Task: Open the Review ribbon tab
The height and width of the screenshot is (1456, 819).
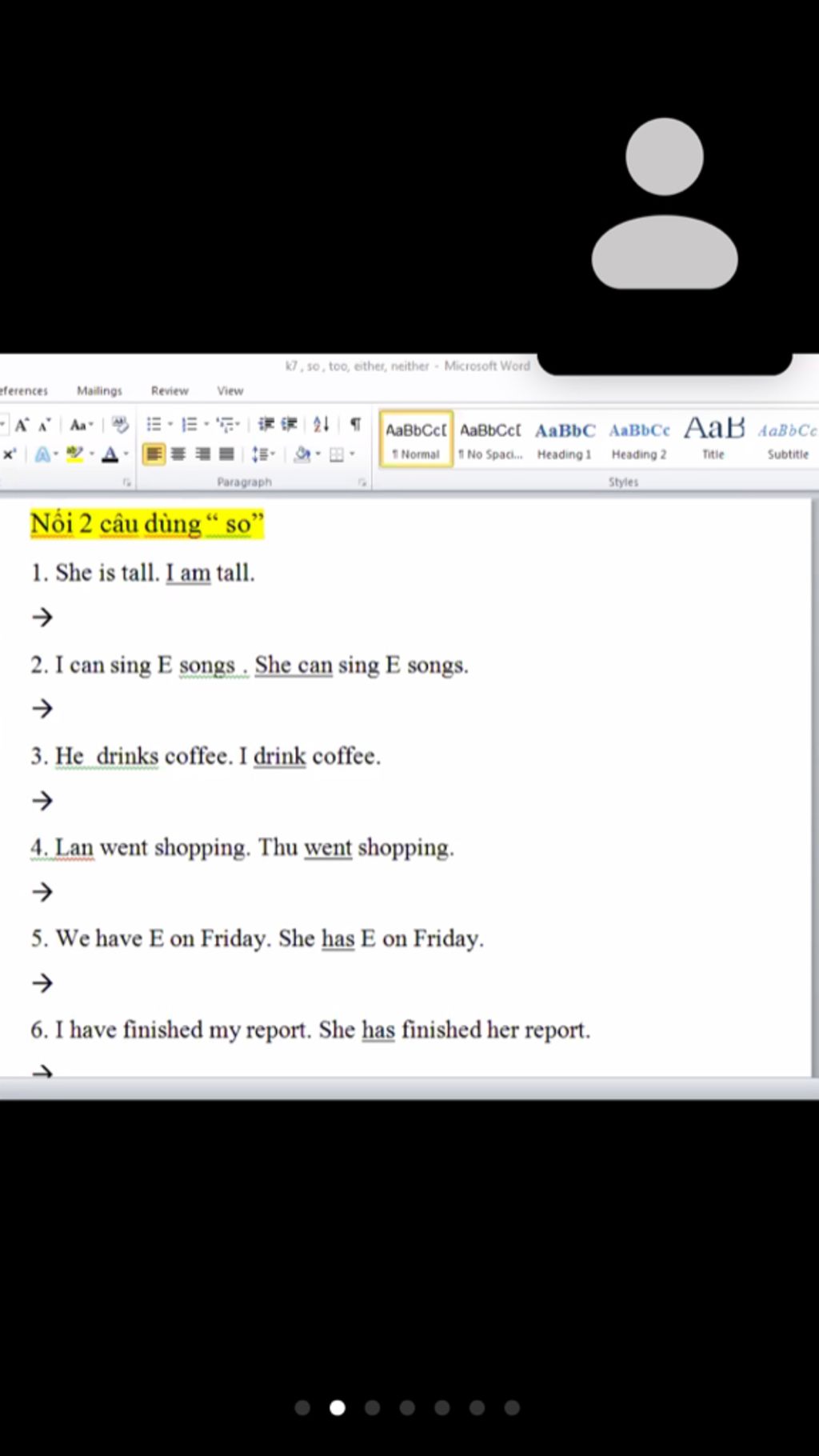Action: coord(170,390)
